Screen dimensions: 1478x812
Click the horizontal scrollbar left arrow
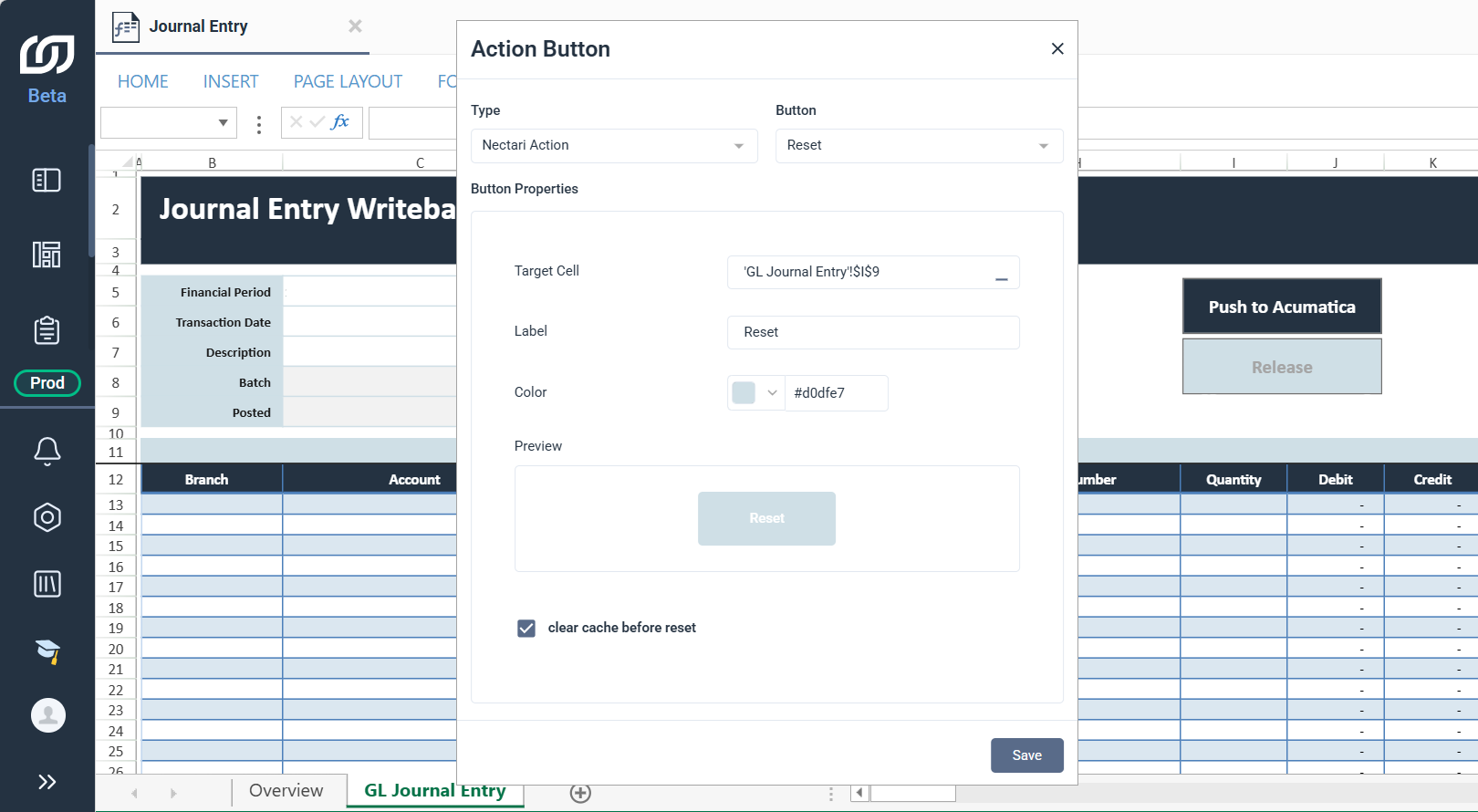tap(859, 793)
